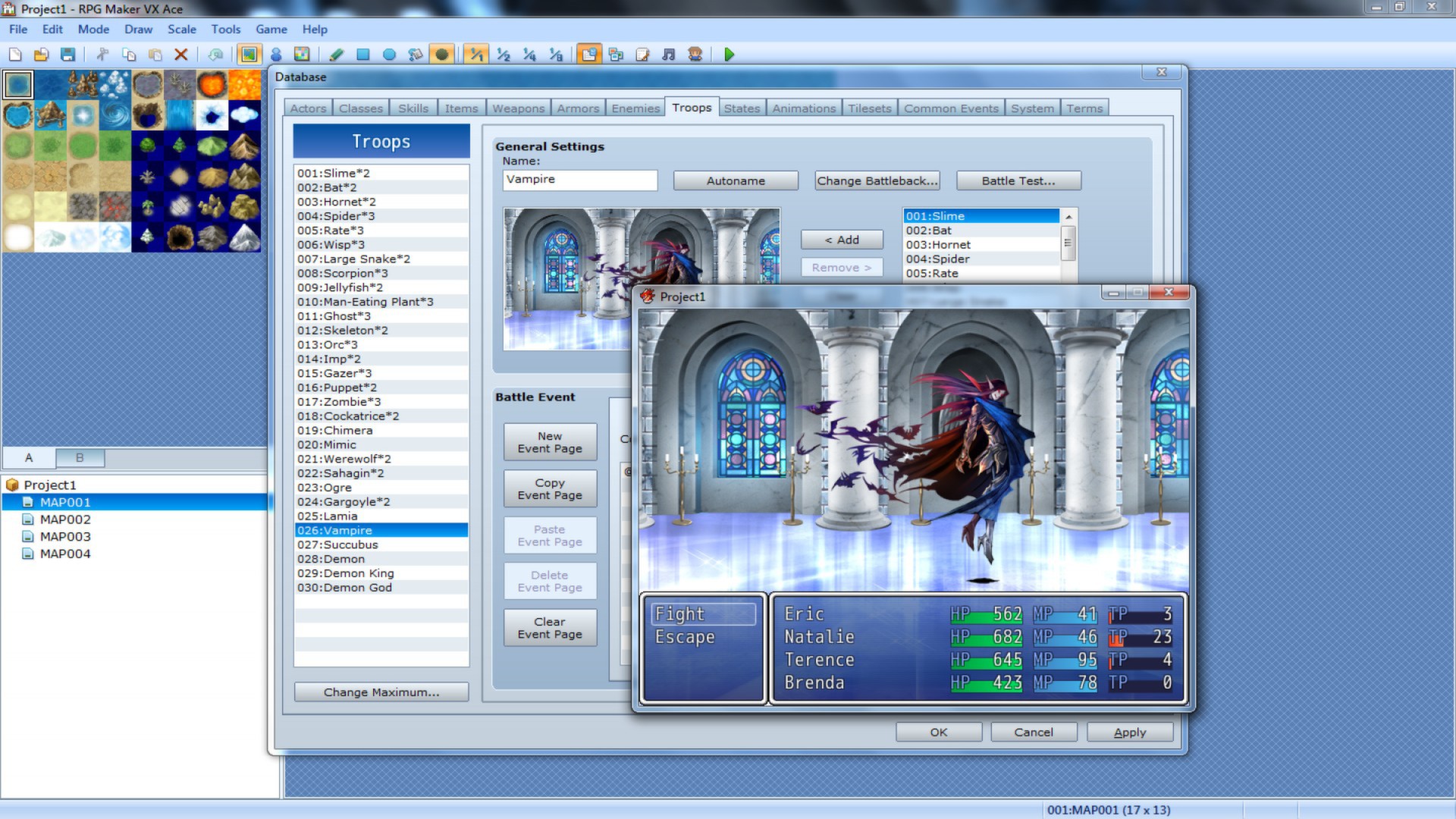The height and width of the screenshot is (819, 1456).
Task: Click the Change Battleback button
Action: [x=876, y=181]
